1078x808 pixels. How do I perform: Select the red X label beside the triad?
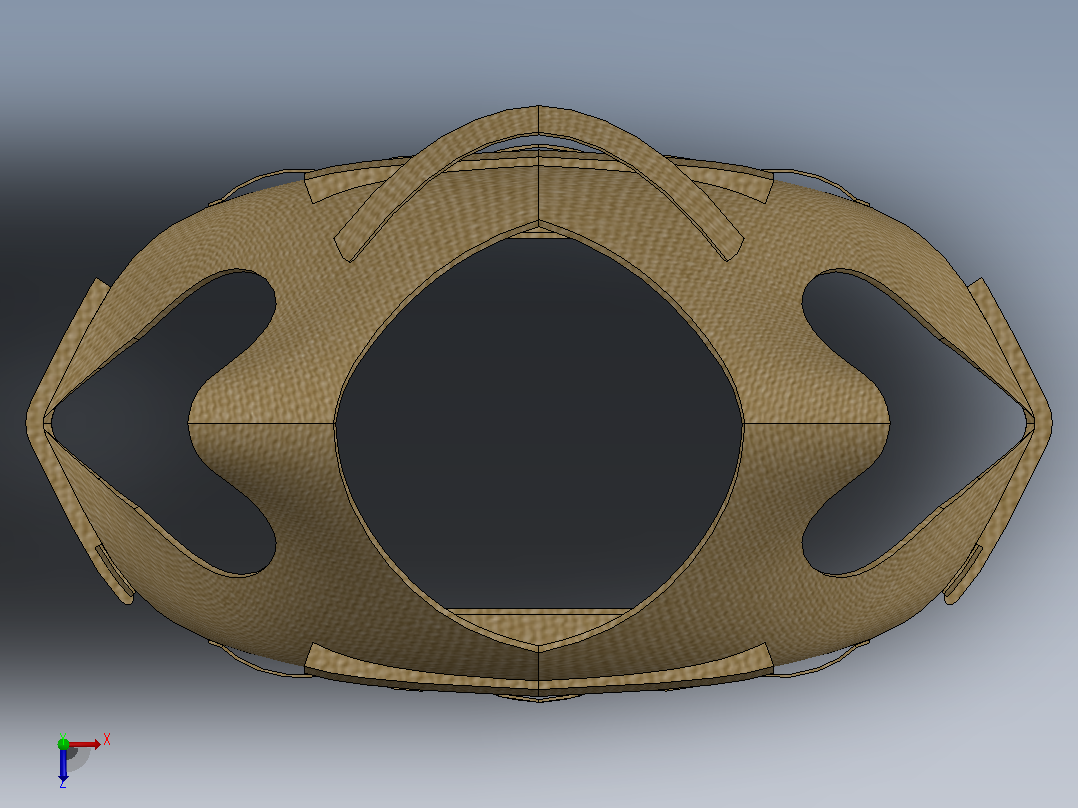point(107,740)
